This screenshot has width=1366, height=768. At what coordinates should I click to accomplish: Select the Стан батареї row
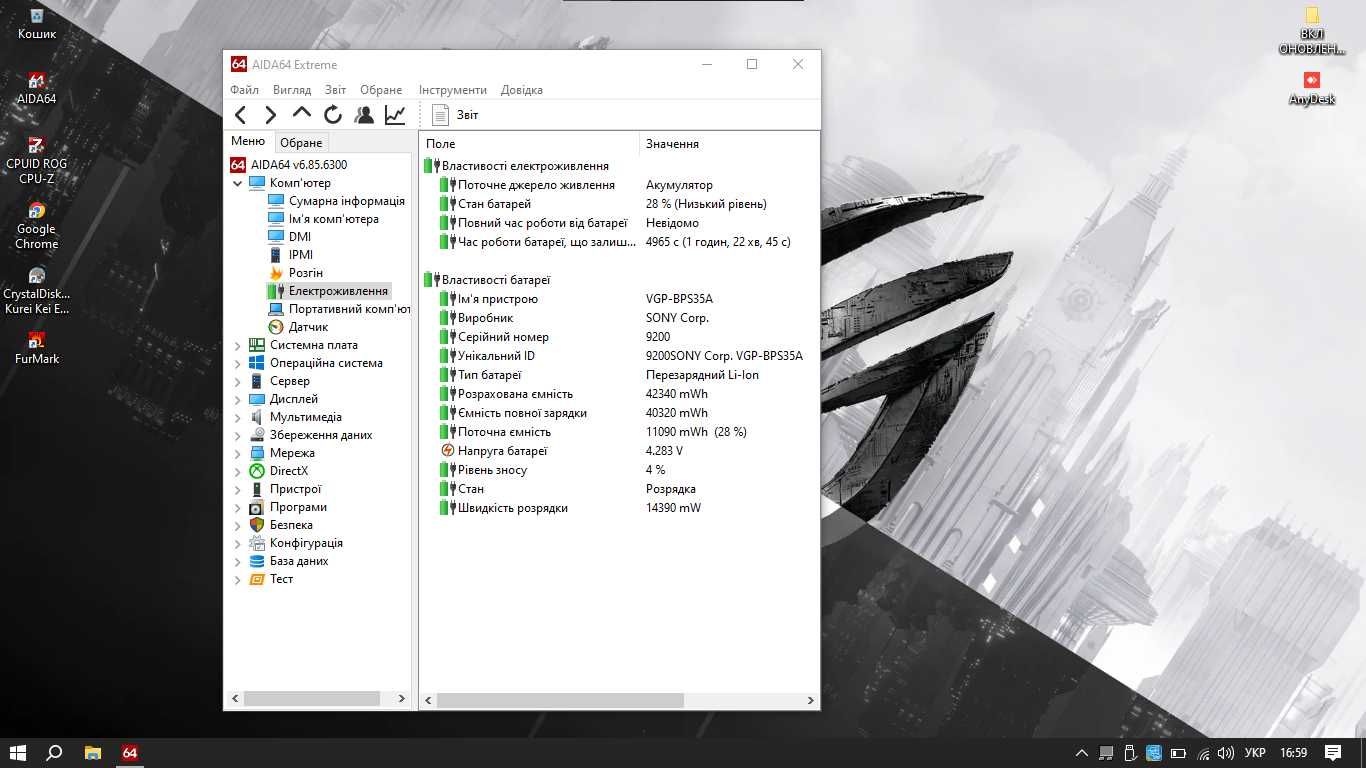tap(620, 204)
